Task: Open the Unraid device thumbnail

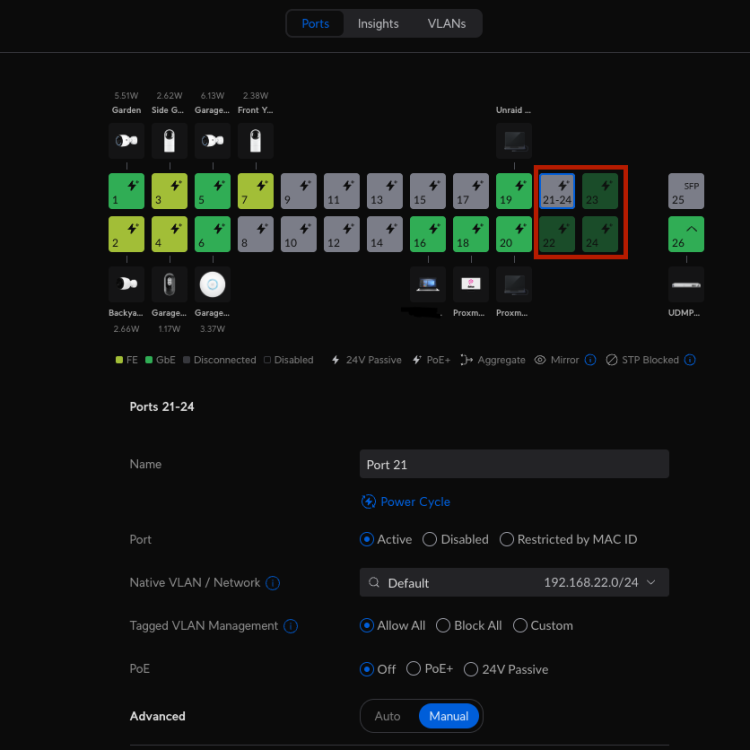Action: [x=514, y=141]
